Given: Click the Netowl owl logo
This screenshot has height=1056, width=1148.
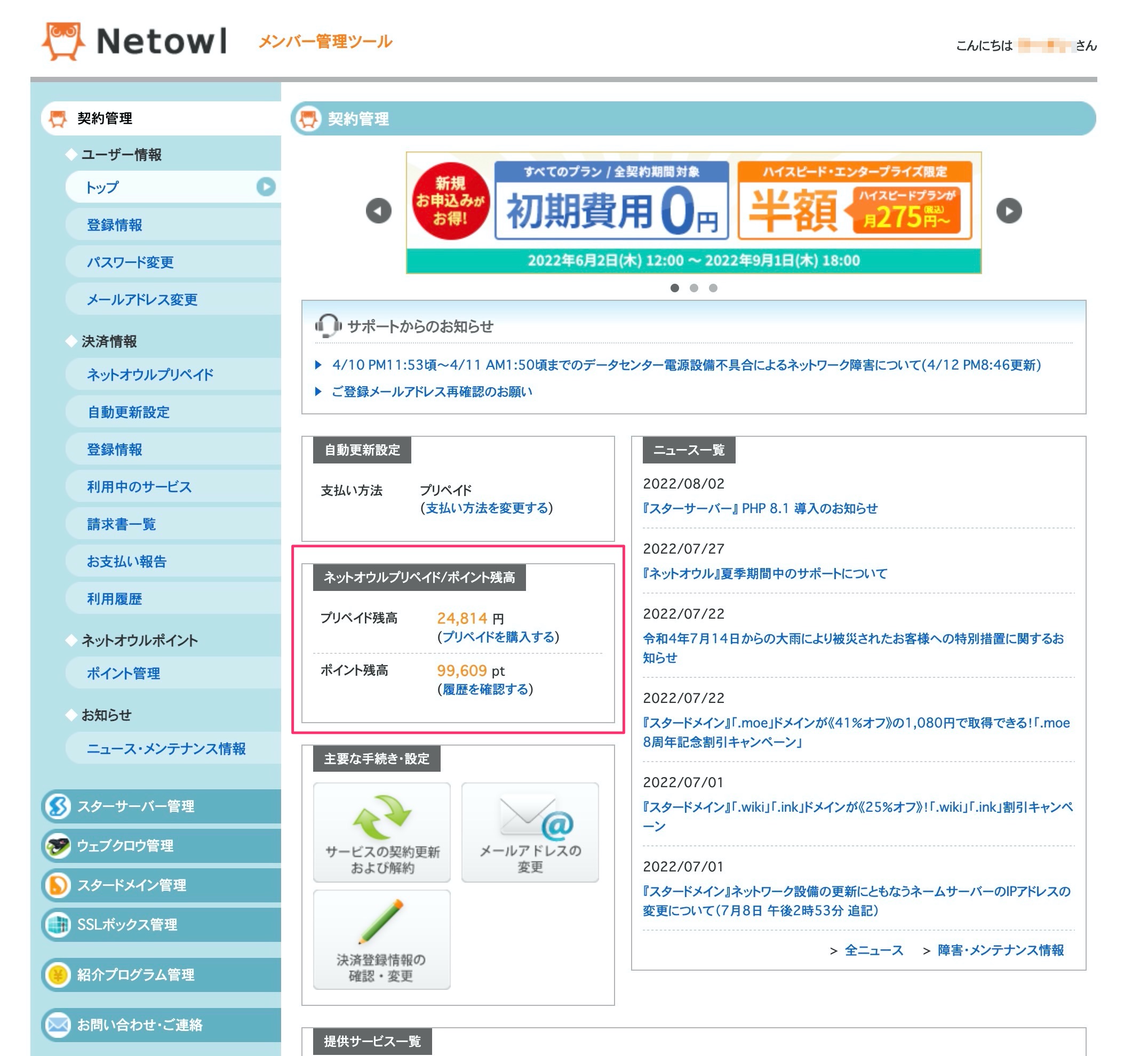Looking at the screenshot, I should (64, 41).
